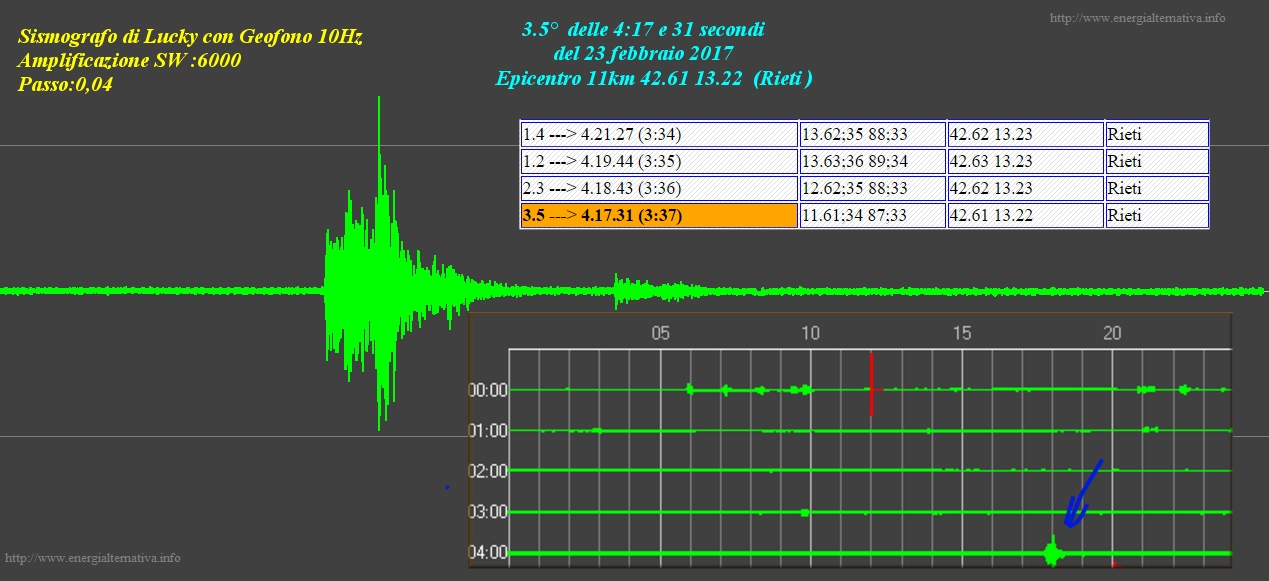Click the '00:00' hour label on the helicorder
This screenshot has width=1269, height=581.
point(489,390)
